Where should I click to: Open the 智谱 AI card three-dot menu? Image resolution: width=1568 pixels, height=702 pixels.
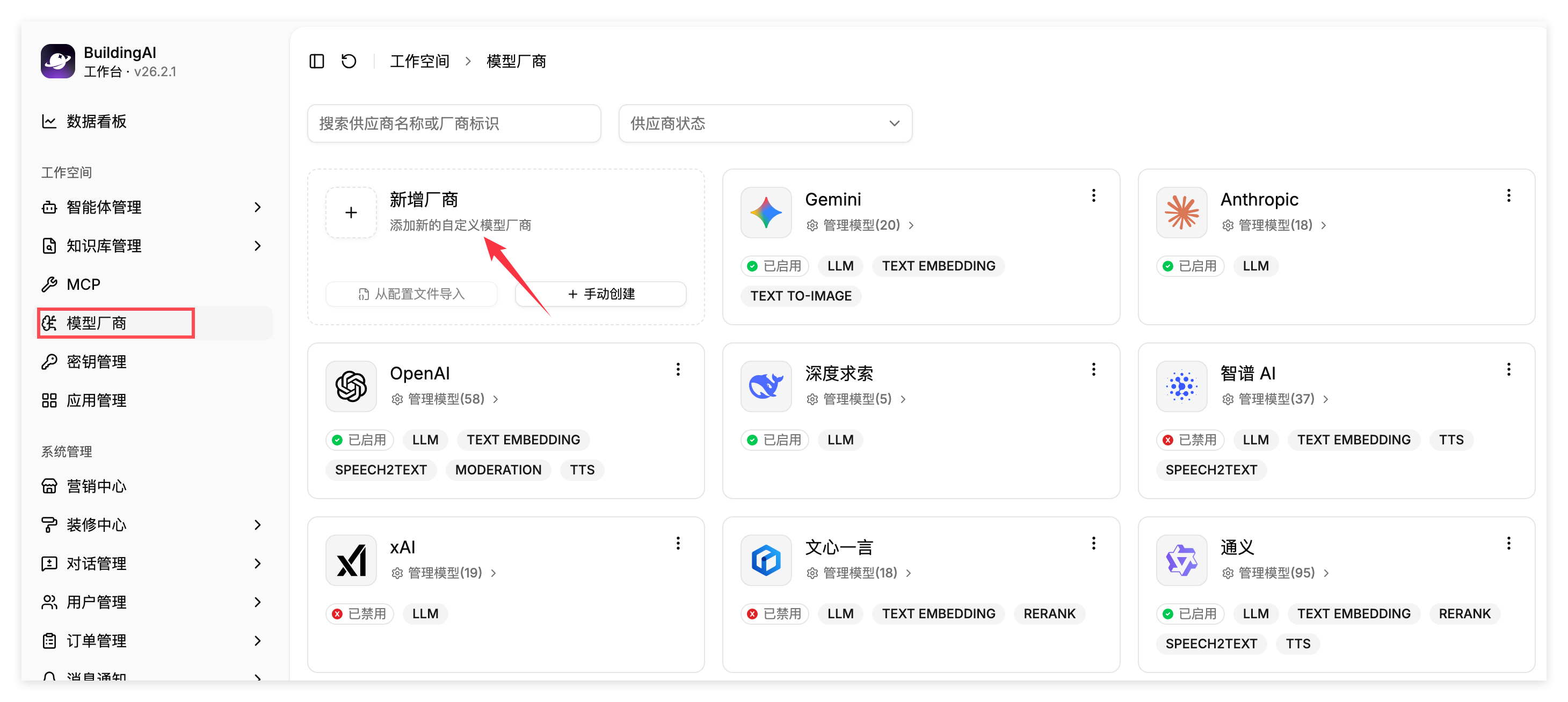(1508, 369)
